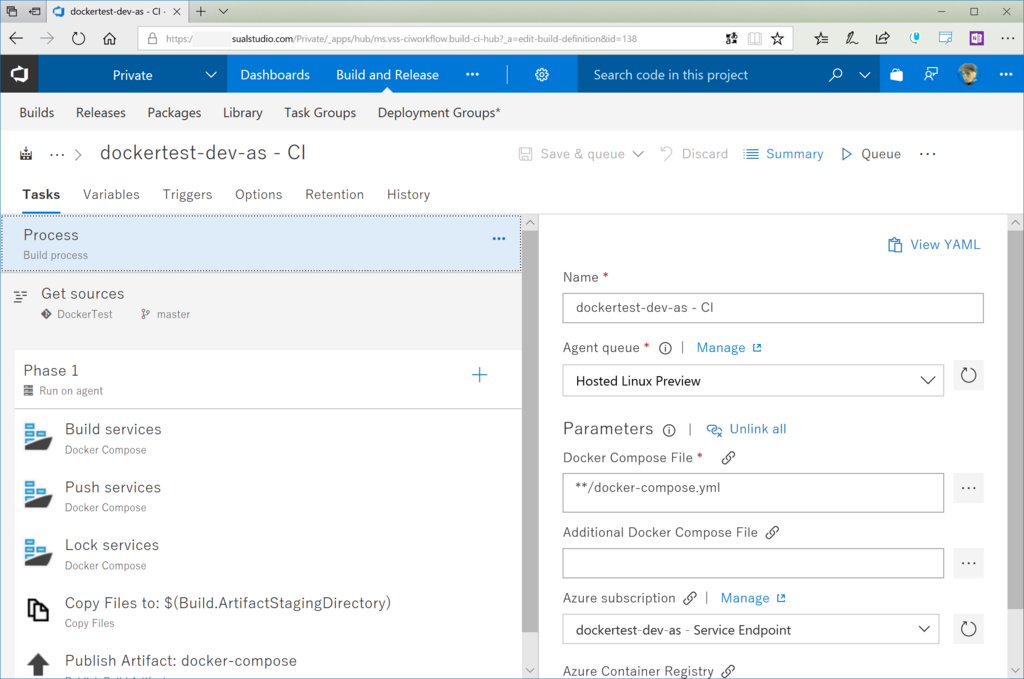Open the OneNote clipper extension icon
1024x679 pixels.
click(x=976, y=39)
